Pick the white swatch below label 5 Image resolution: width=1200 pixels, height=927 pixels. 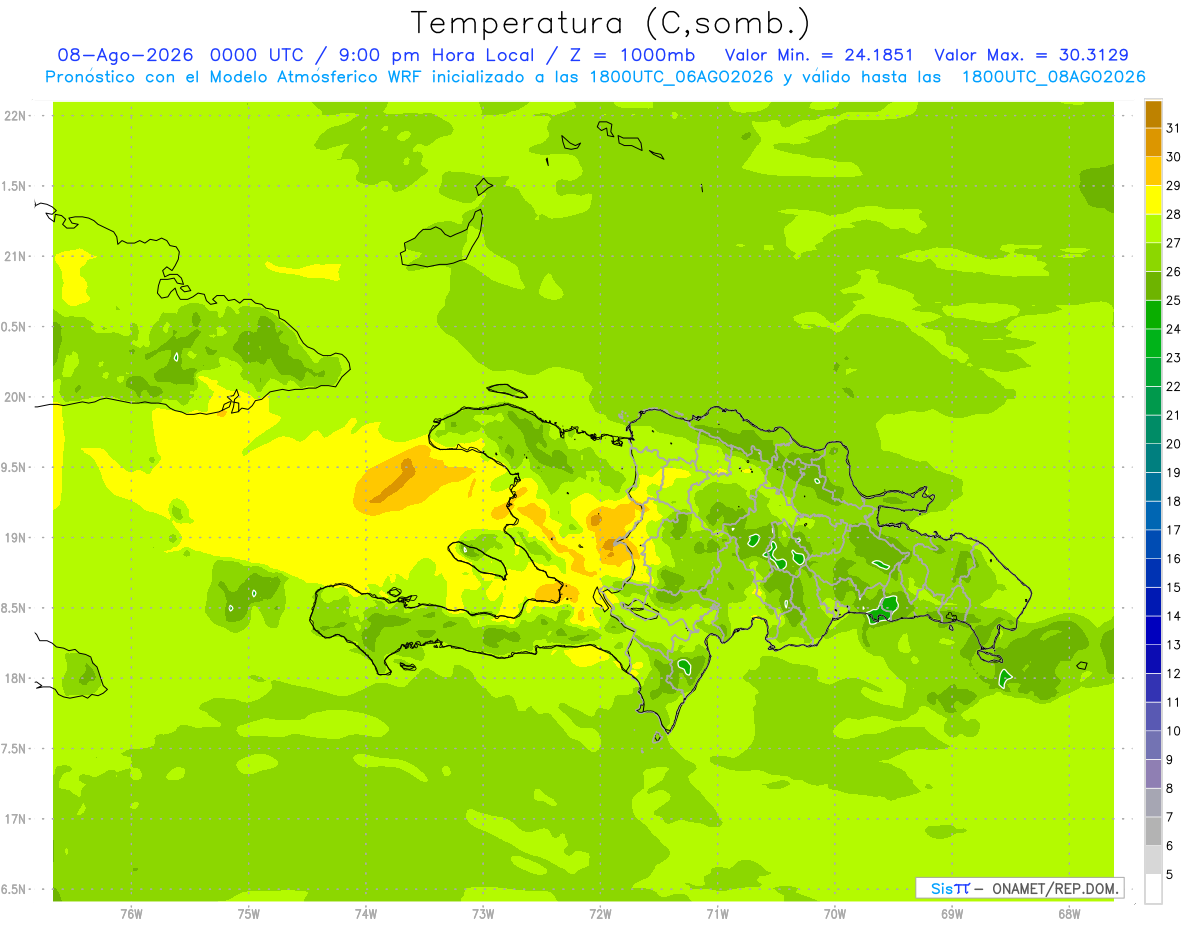(x=1153, y=889)
